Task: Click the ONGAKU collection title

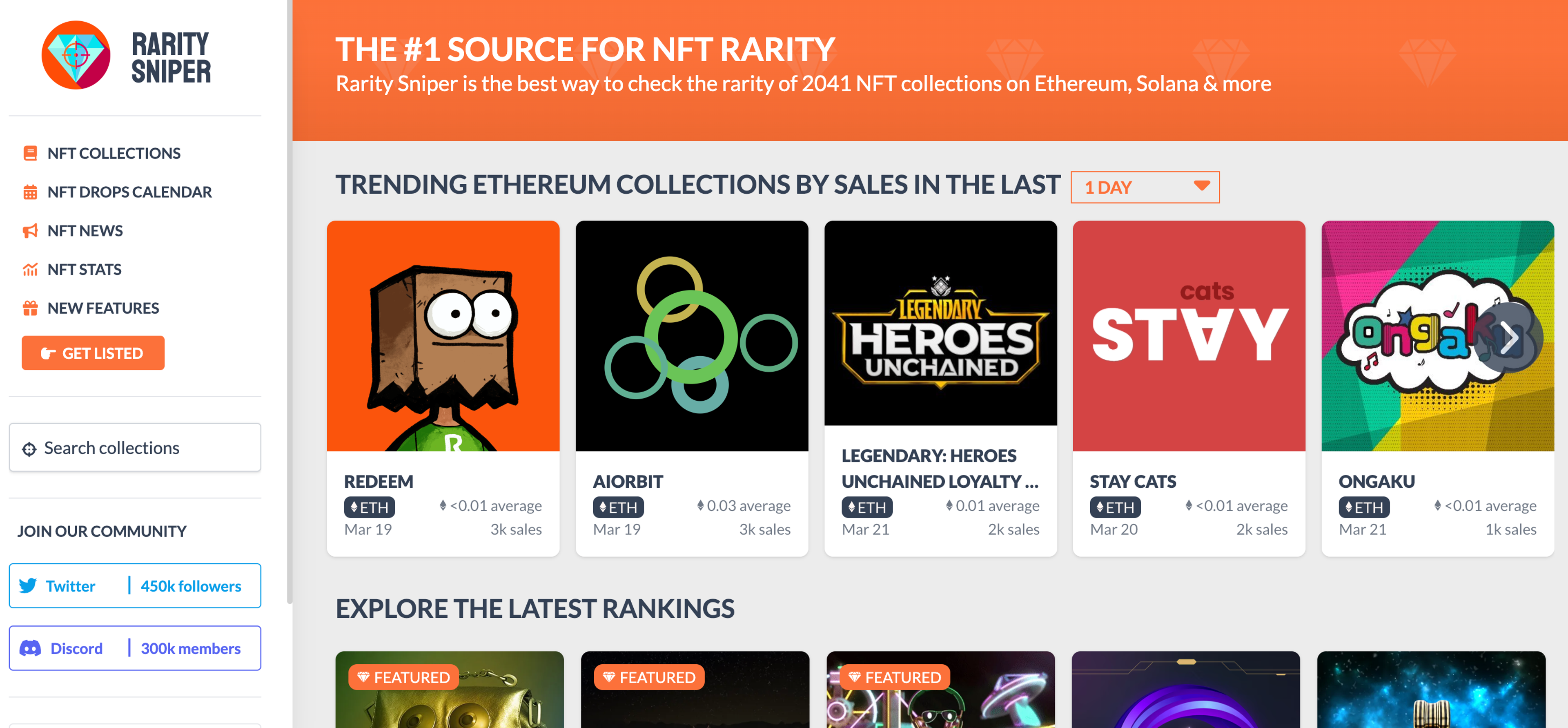Action: (1377, 482)
